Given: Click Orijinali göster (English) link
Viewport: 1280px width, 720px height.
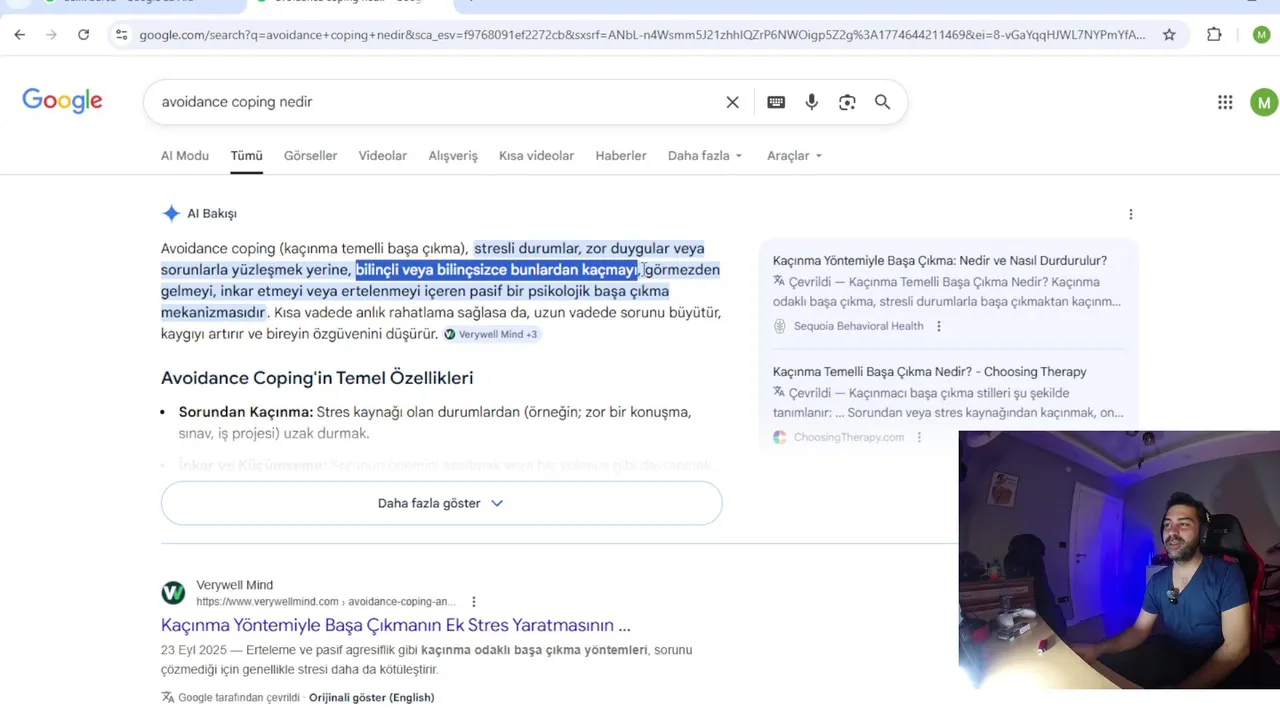Looking at the screenshot, I should [x=371, y=697].
